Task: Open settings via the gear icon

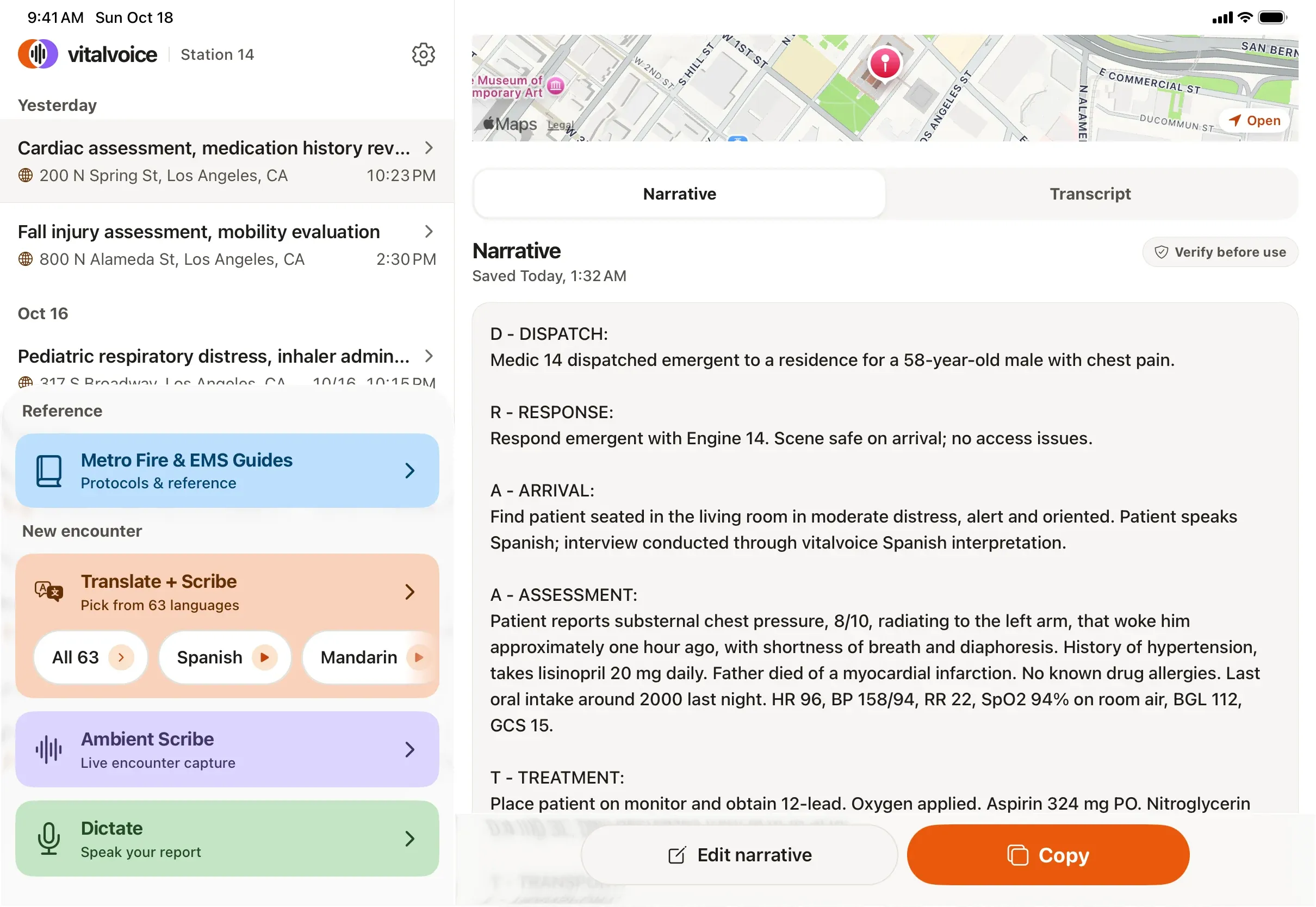Action: click(x=423, y=54)
